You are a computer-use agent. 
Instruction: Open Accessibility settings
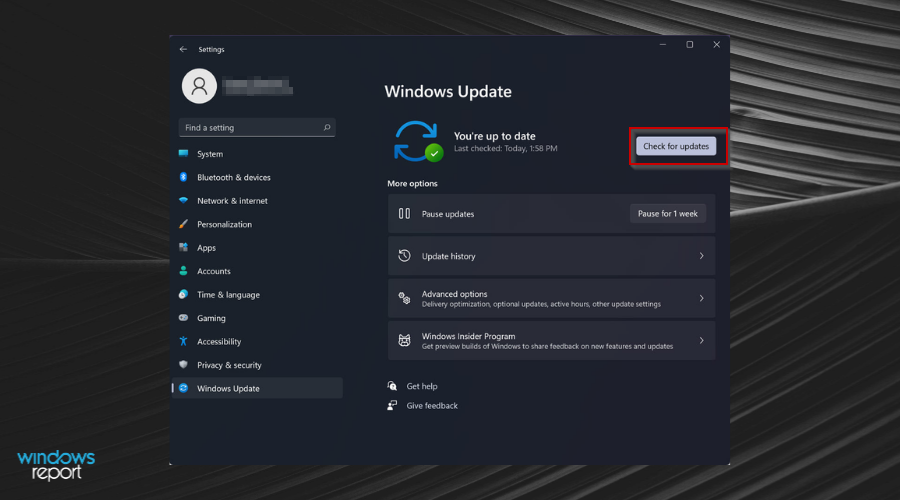point(257,342)
